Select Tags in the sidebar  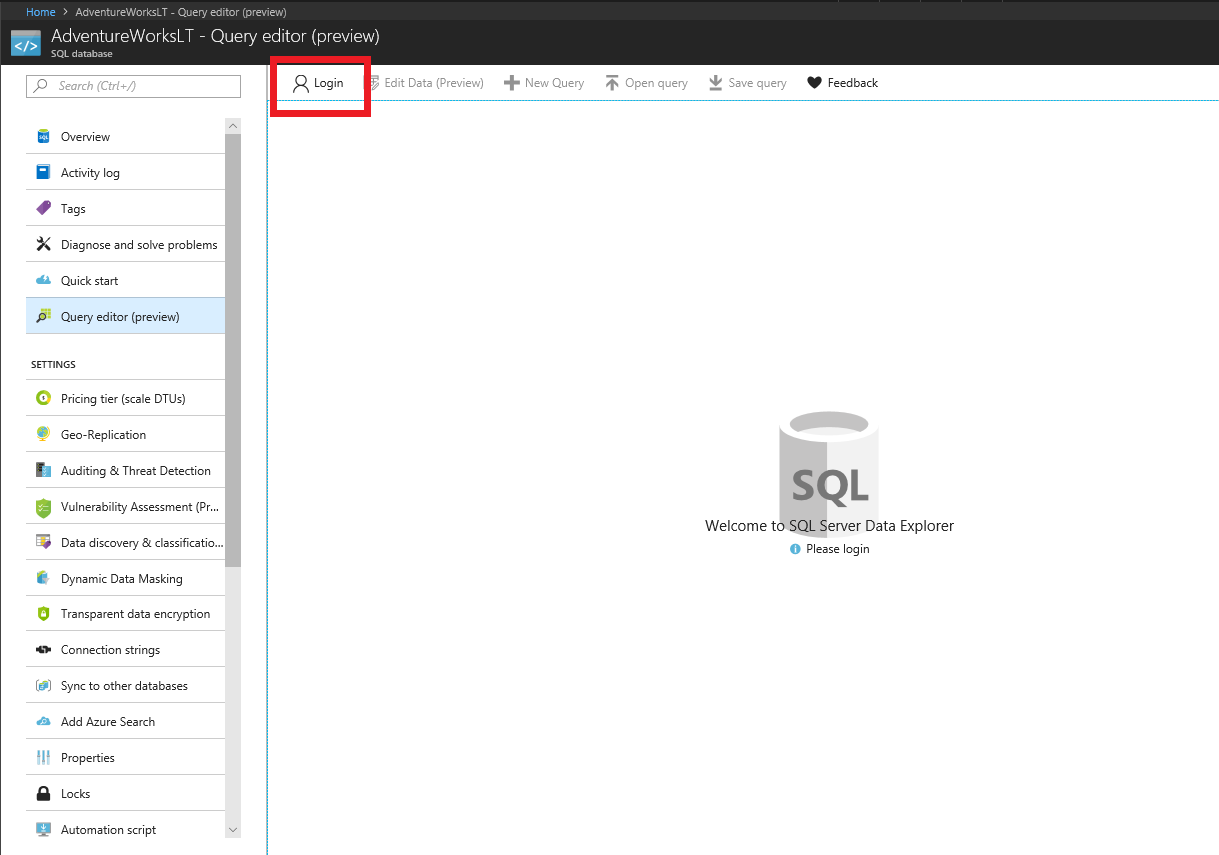click(126, 208)
